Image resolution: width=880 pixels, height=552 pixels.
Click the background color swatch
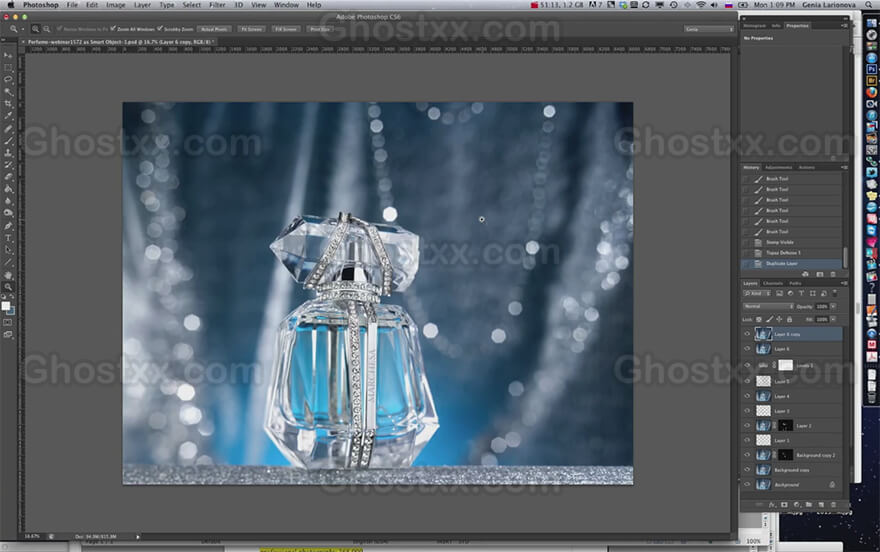[11, 310]
